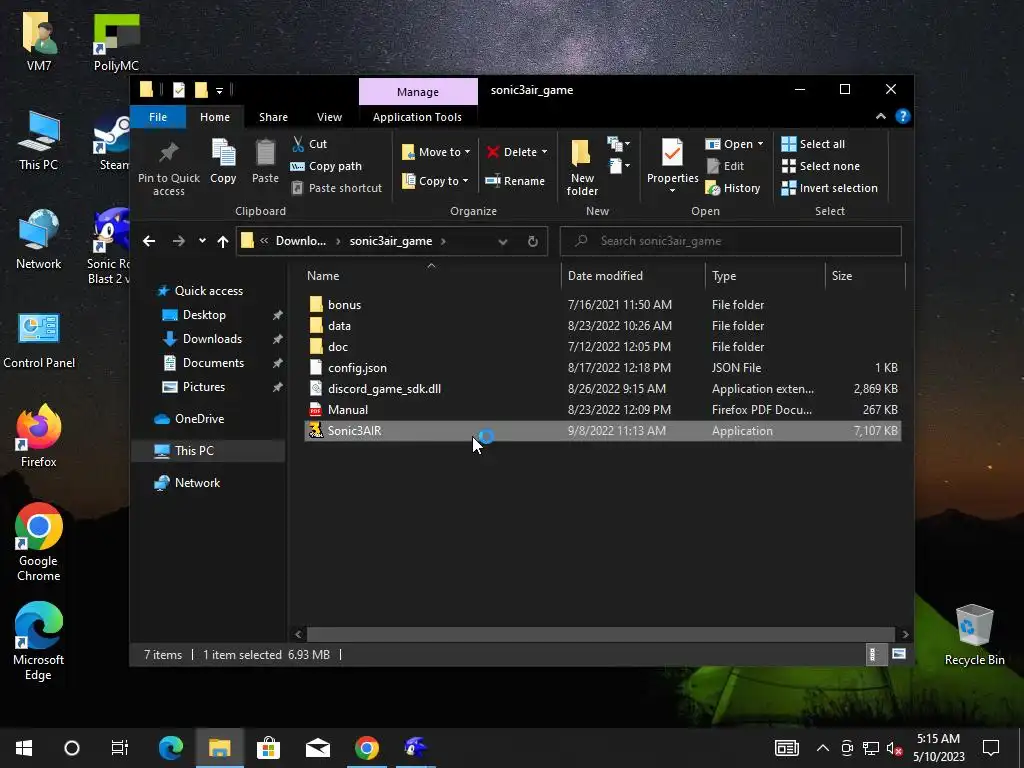Click the Paste icon in ribbon

click(265, 161)
